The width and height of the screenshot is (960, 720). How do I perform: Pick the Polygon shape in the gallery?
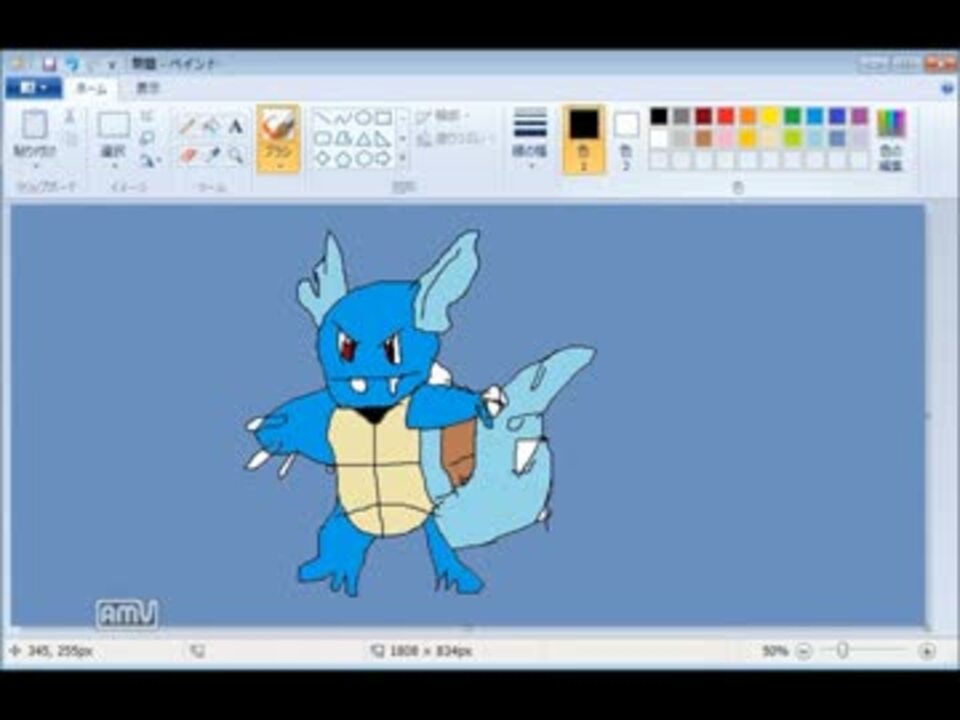coord(343,138)
